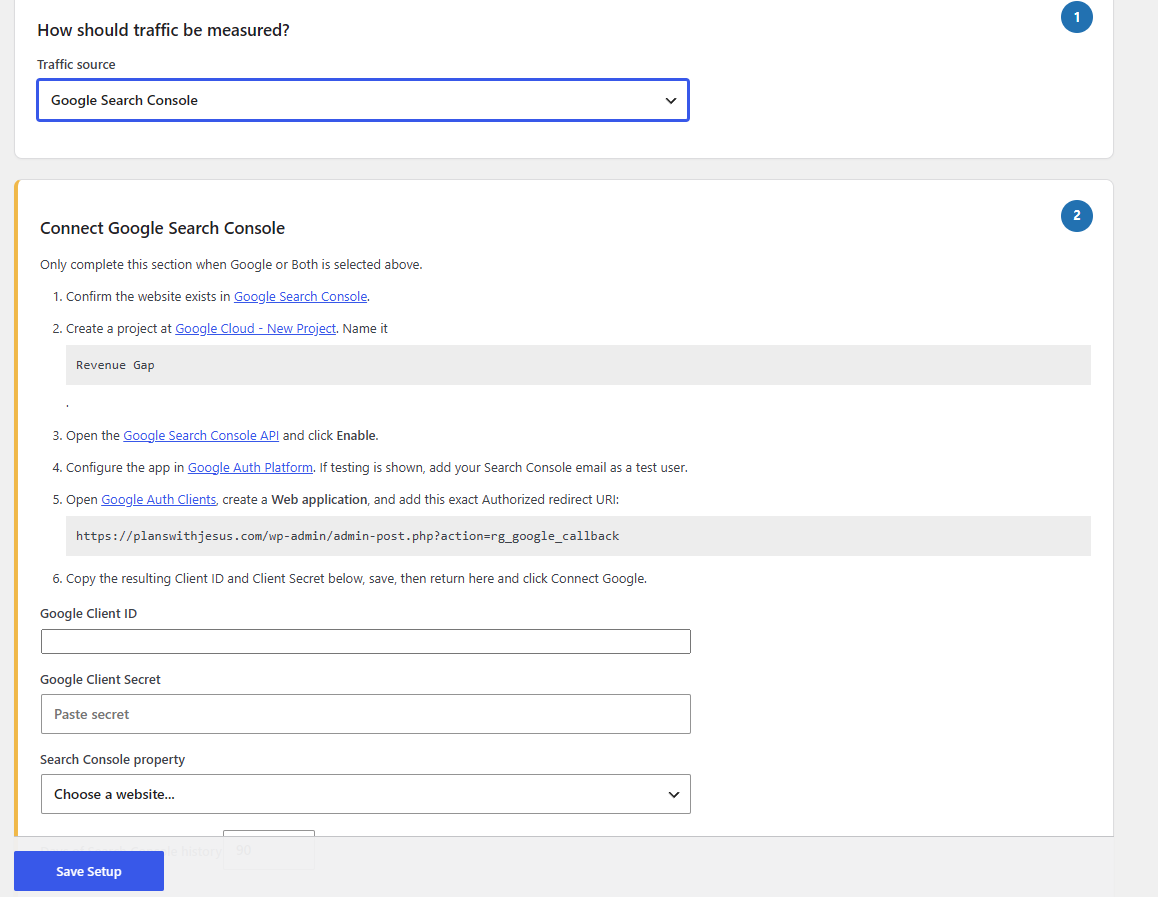Click the Search Console property label

[x=112, y=760]
